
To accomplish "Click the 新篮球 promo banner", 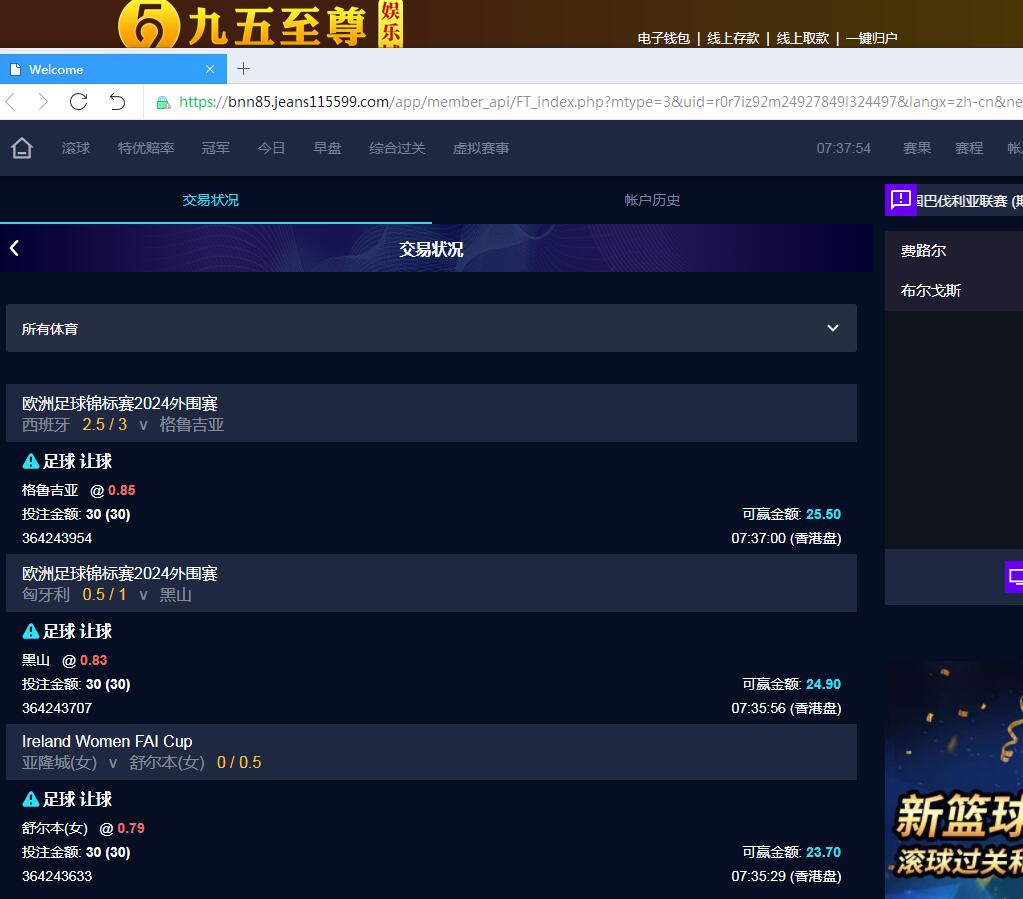I will 954,780.
